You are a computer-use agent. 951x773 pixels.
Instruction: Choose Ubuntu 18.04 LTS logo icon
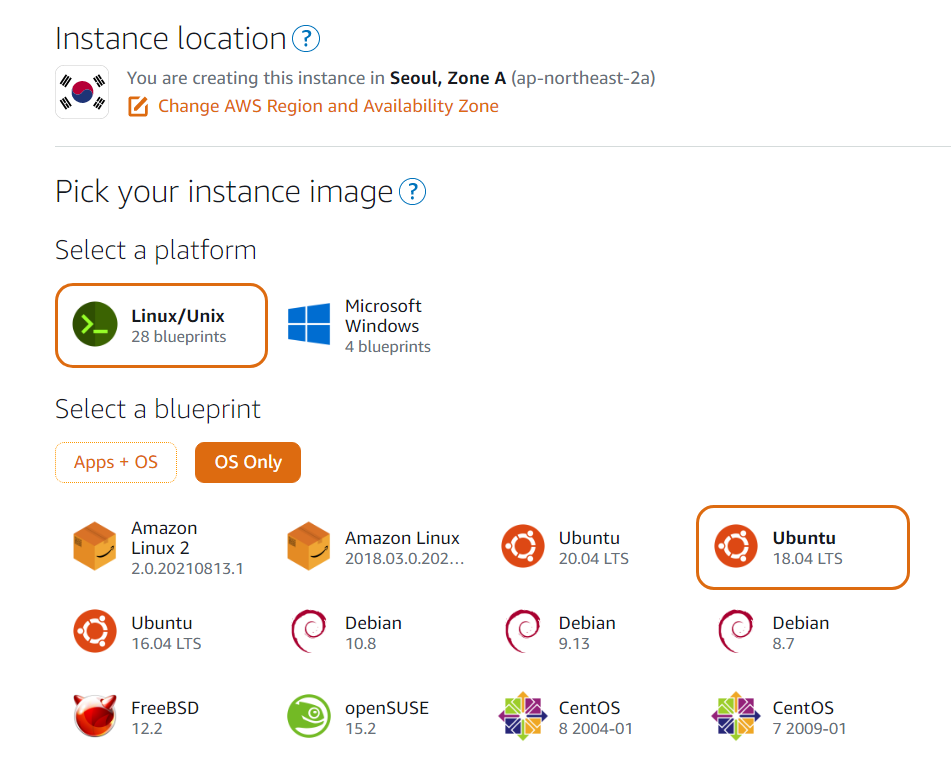click(x=736, y=546)
